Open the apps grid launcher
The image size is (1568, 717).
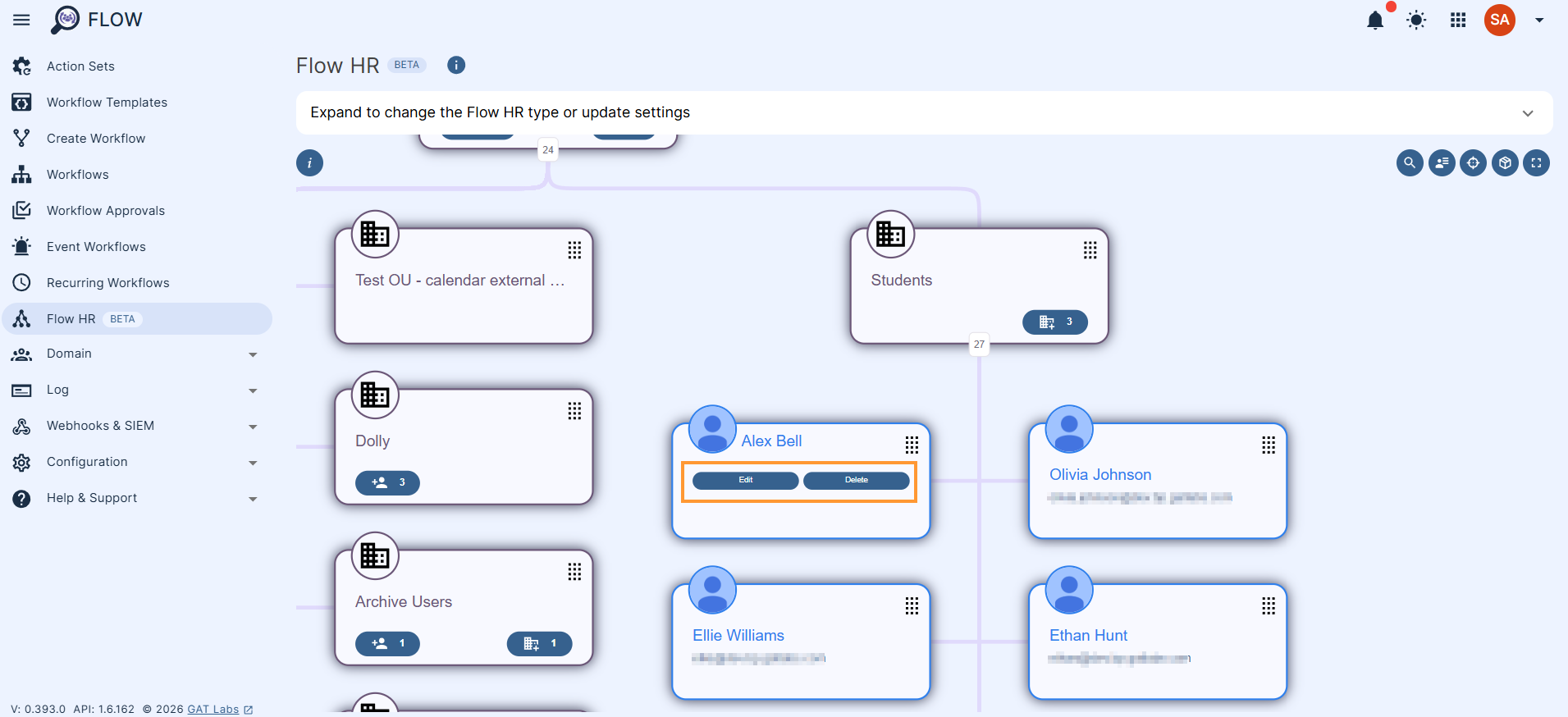click(1458, 21)
